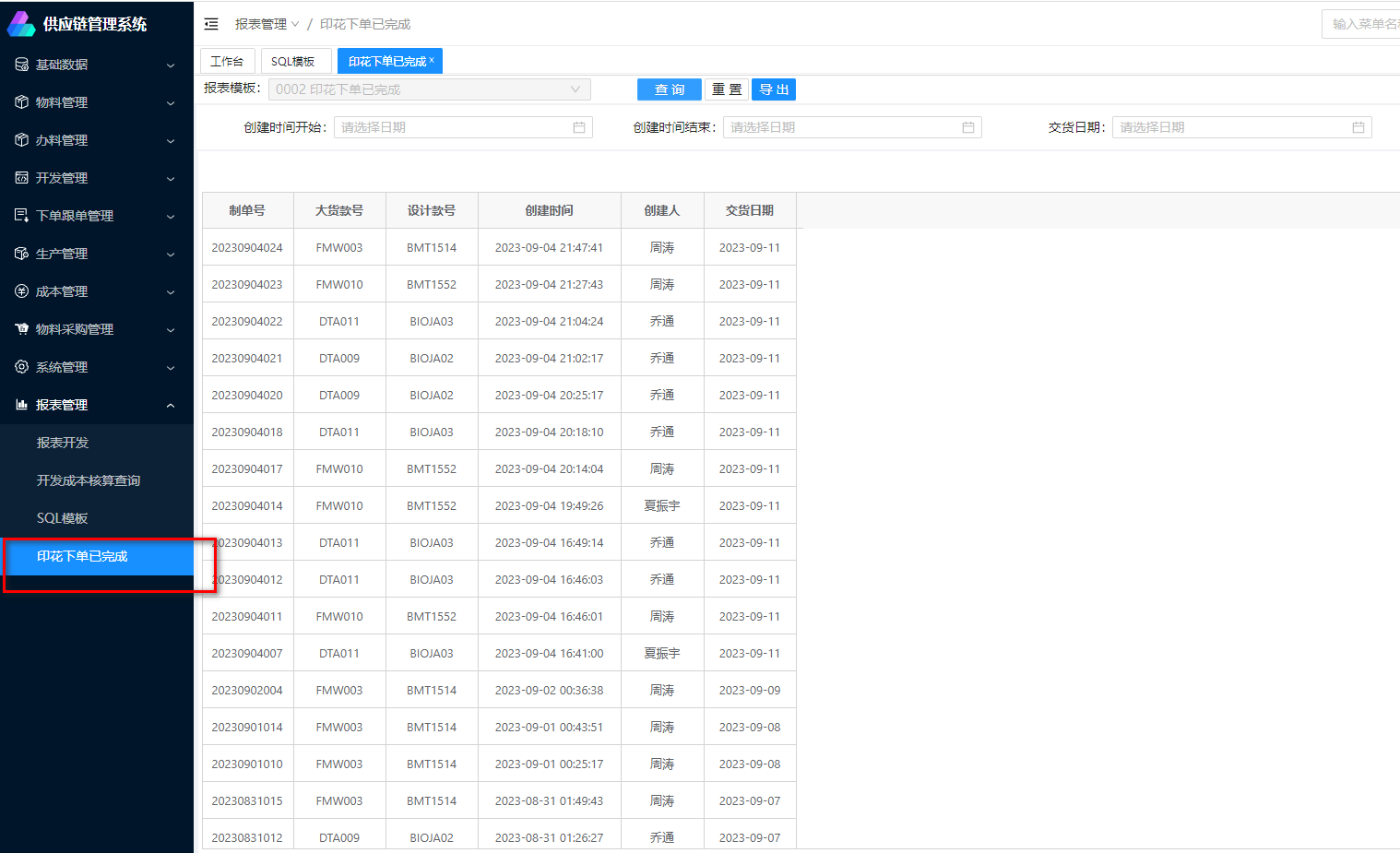Click the 生产管理 sidebar icon
Screen dimensions: 1400x853
[22, 254]
